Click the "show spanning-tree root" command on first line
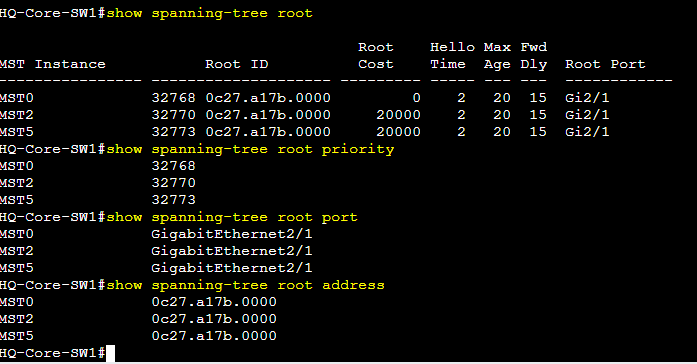 (210, 13)
